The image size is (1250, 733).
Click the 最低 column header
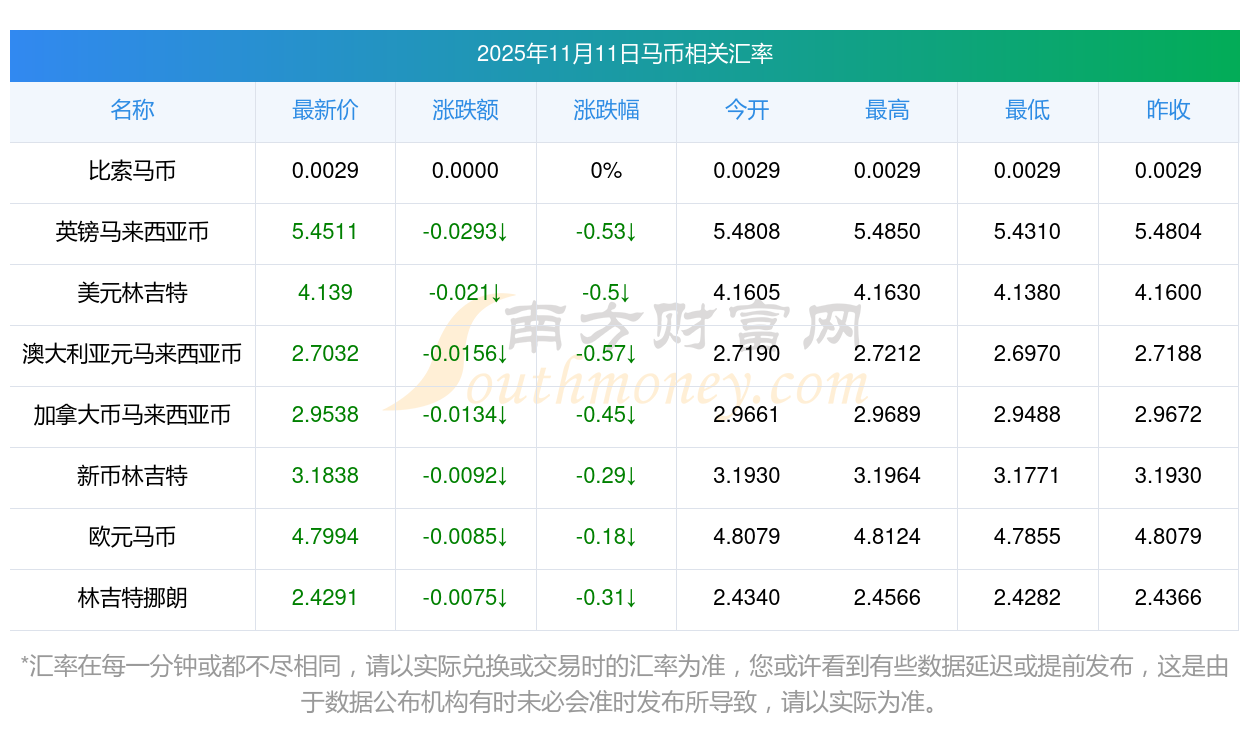[x=1028, y=111]
